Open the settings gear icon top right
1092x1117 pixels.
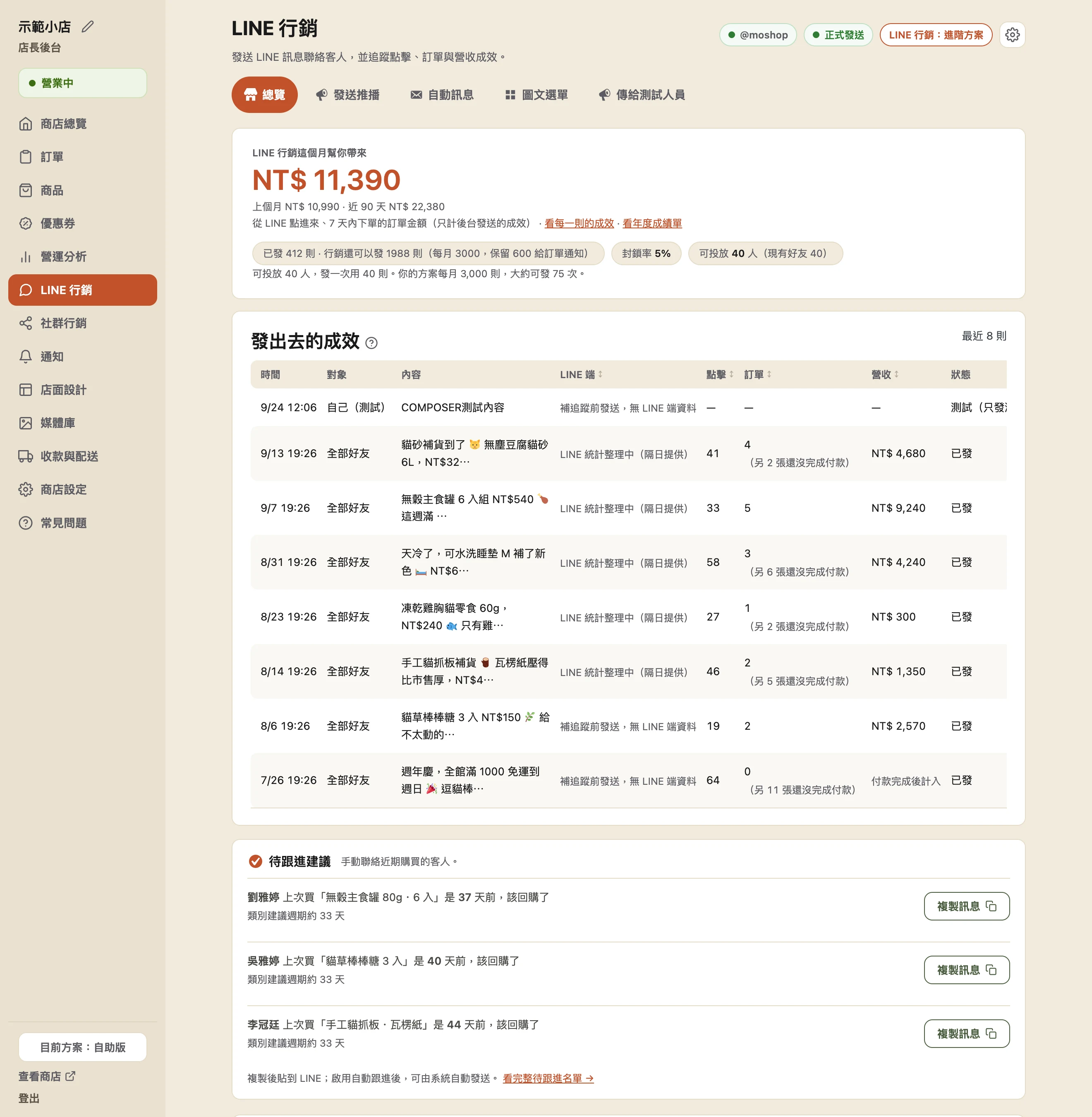coord(1012,35)
